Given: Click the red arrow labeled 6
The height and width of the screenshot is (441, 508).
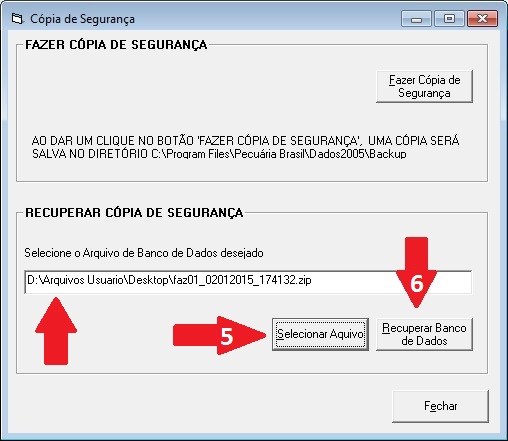Looking at the screenshot, I should point(416,272).
